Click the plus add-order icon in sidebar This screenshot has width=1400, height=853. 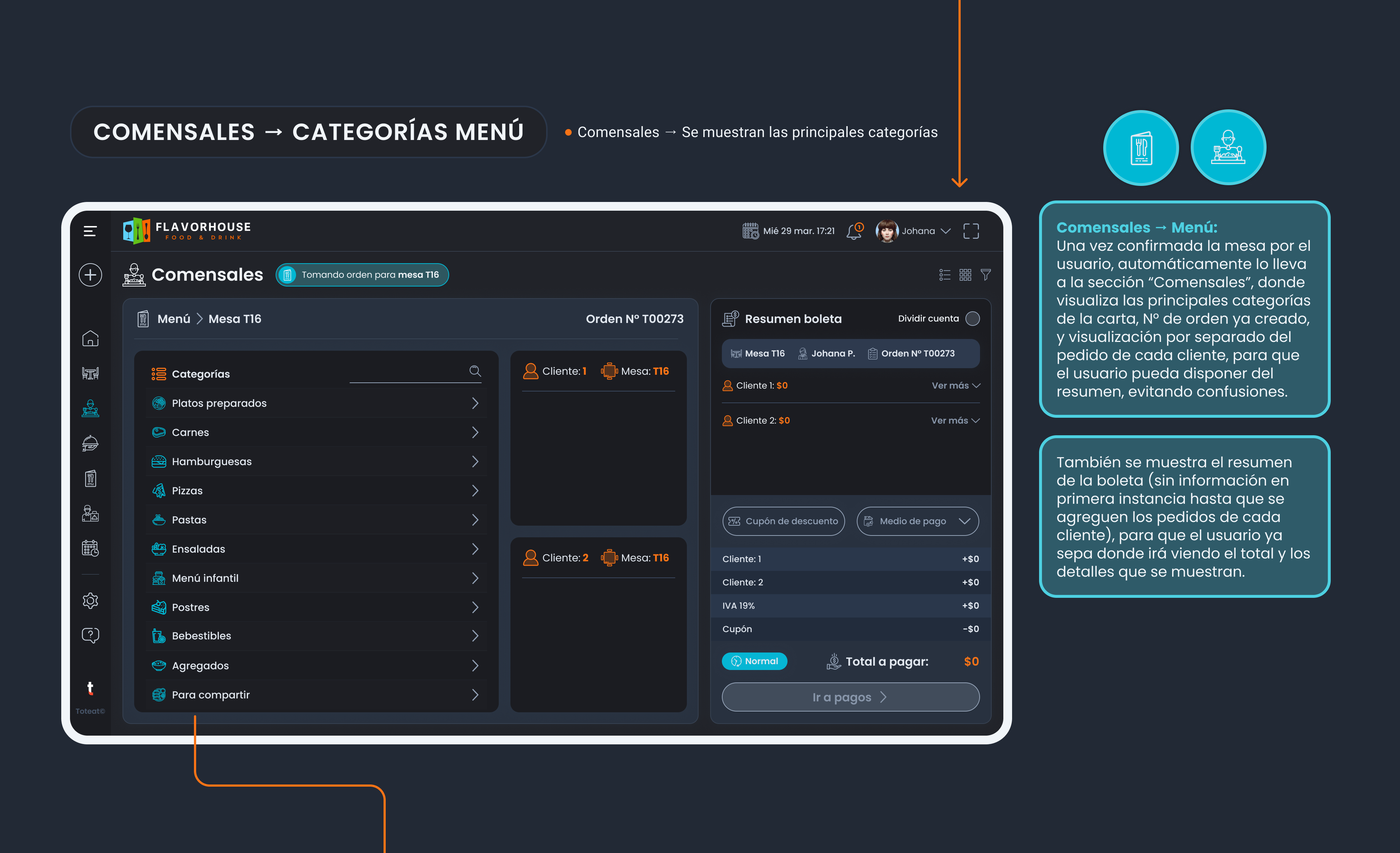90,276
